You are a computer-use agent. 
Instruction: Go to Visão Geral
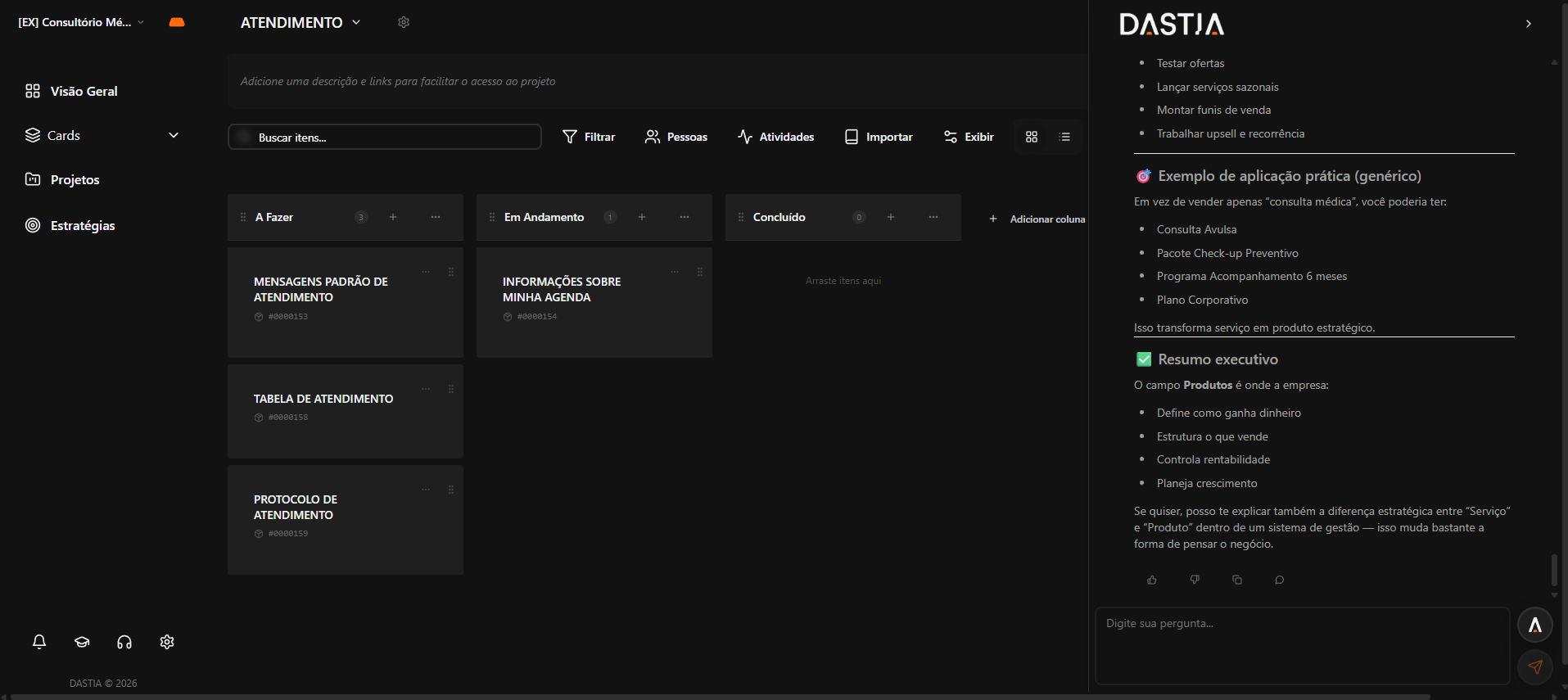[84, 91]
